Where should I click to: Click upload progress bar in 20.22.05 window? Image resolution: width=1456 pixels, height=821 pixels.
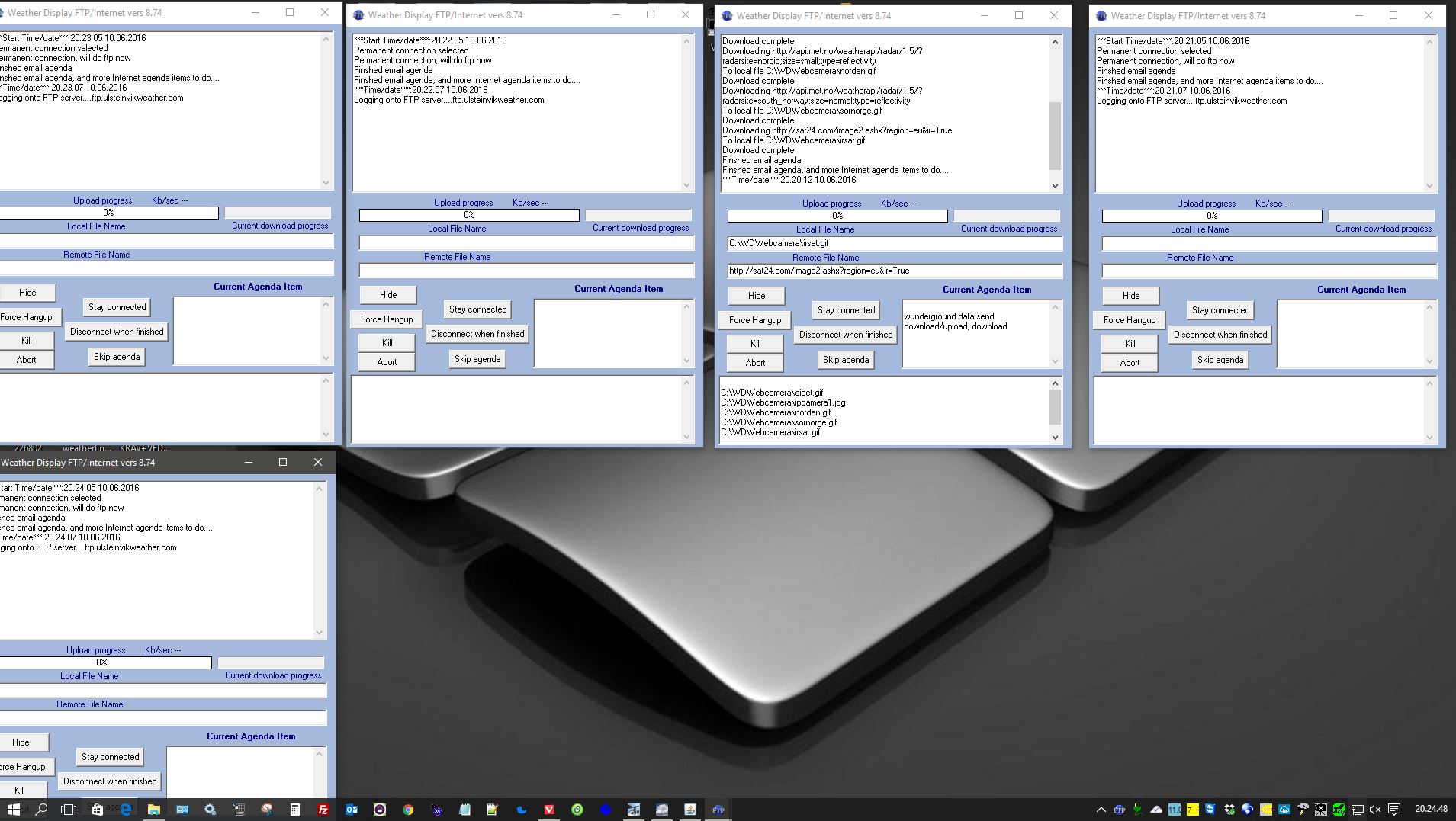469,216
